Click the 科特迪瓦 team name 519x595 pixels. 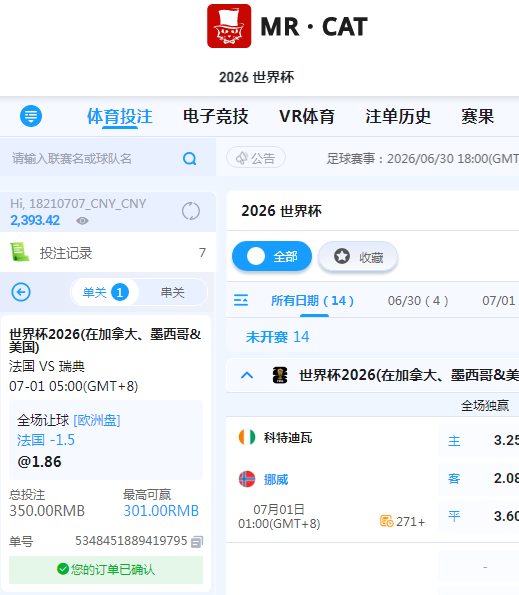click(x=288, y=438)
